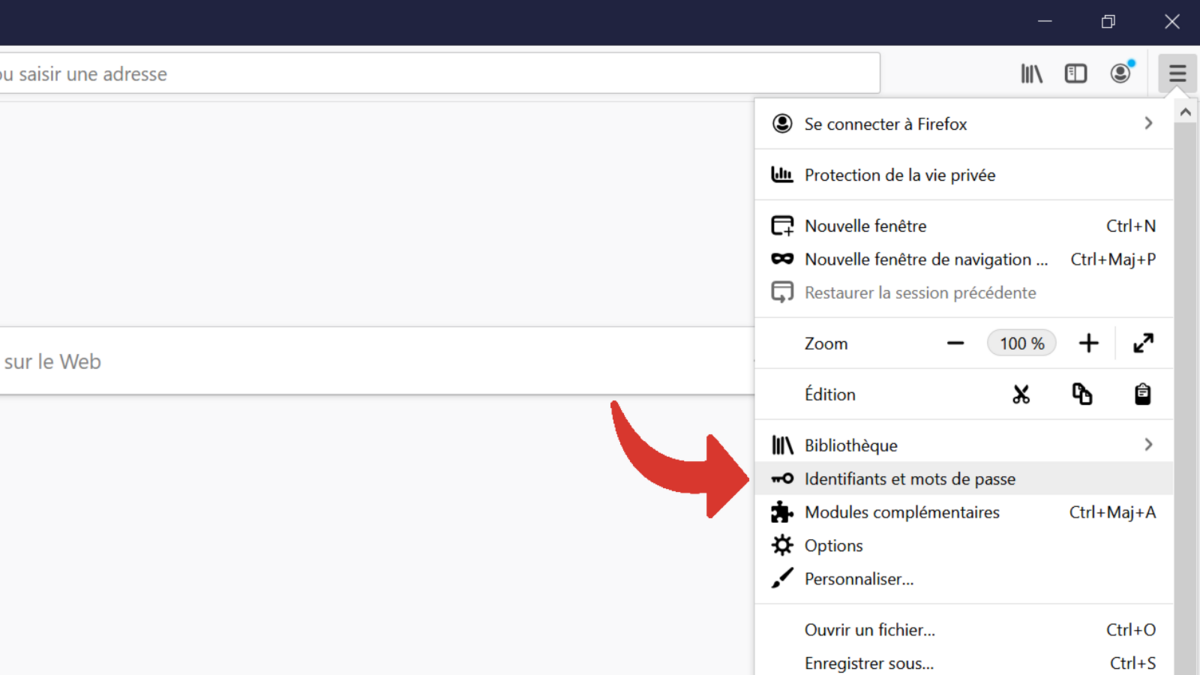Select Nouvelle fenêtre de navigation privée
Viewport: 1200px width, 675px height.
click(x=964, y=259)
